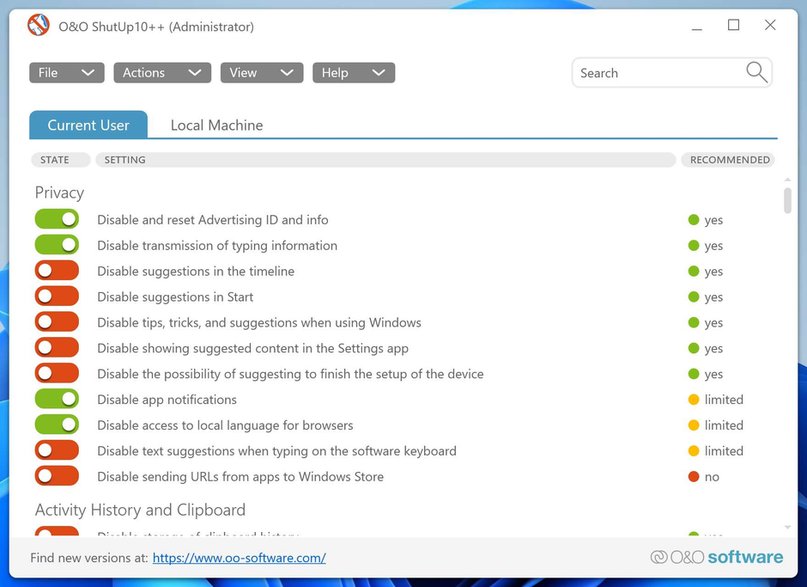The height and width of the screenshot is (587, 807).
Task: Click the search magnifying glass icon
Action: (757, 73)
